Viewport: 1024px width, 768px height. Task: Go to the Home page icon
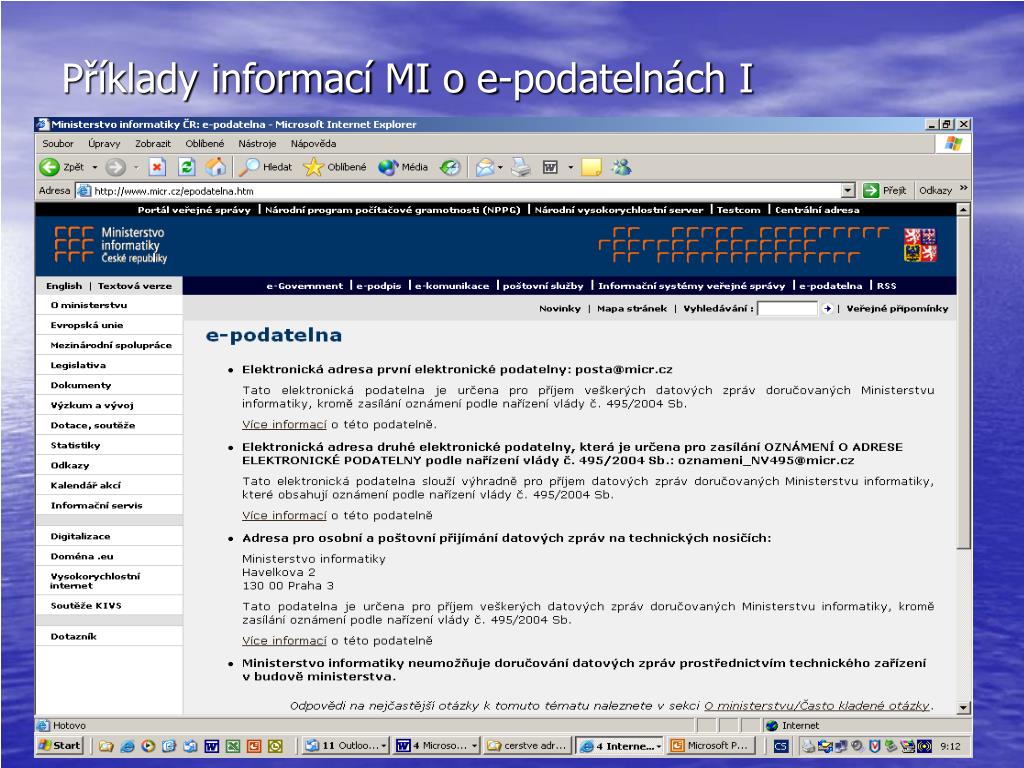pyautogui.click(x=216, y=167)
